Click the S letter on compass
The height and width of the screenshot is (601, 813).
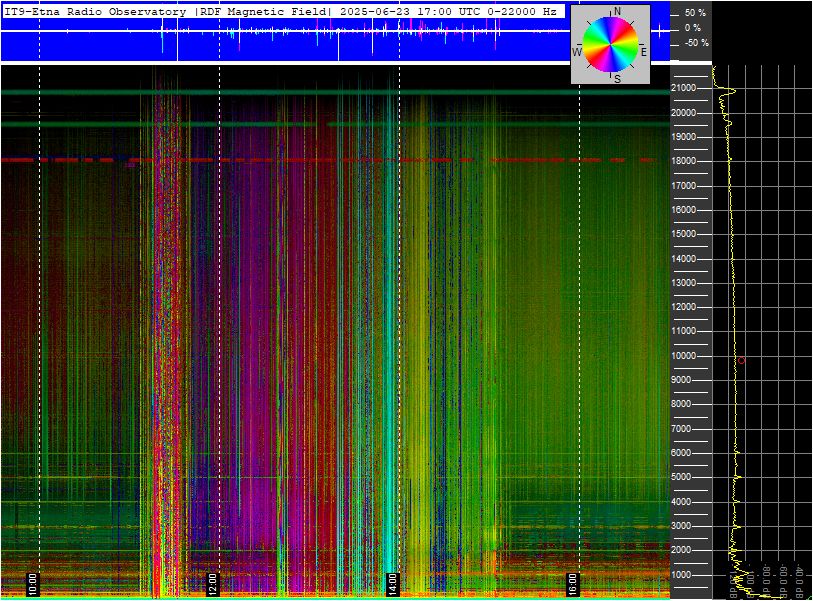tap(617, 79)
